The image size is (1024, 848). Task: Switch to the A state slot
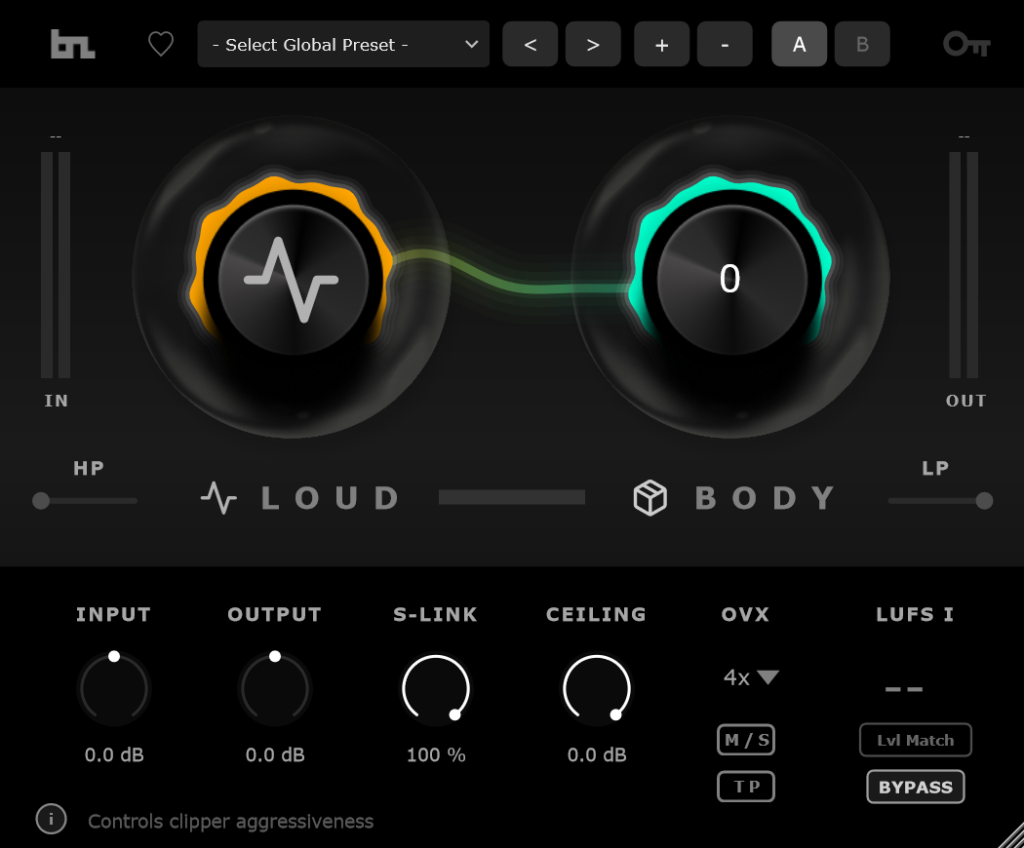click(x=799, y=45)
